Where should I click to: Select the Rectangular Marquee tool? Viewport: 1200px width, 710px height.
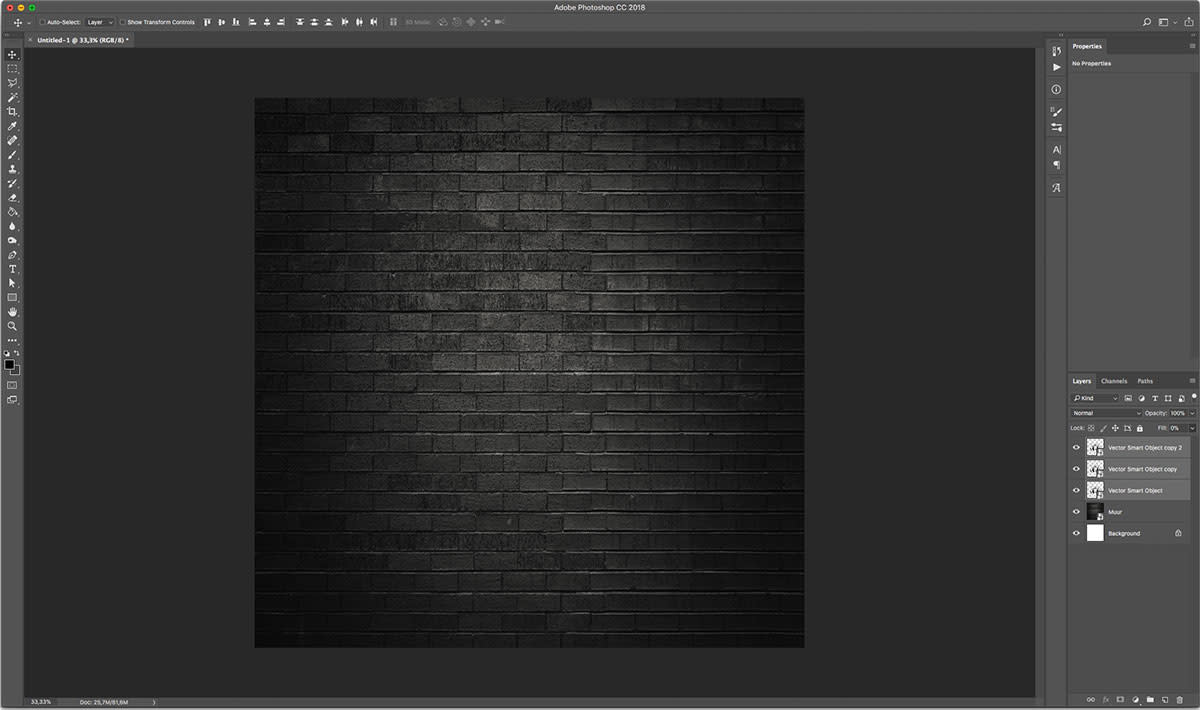pos(13,69)
